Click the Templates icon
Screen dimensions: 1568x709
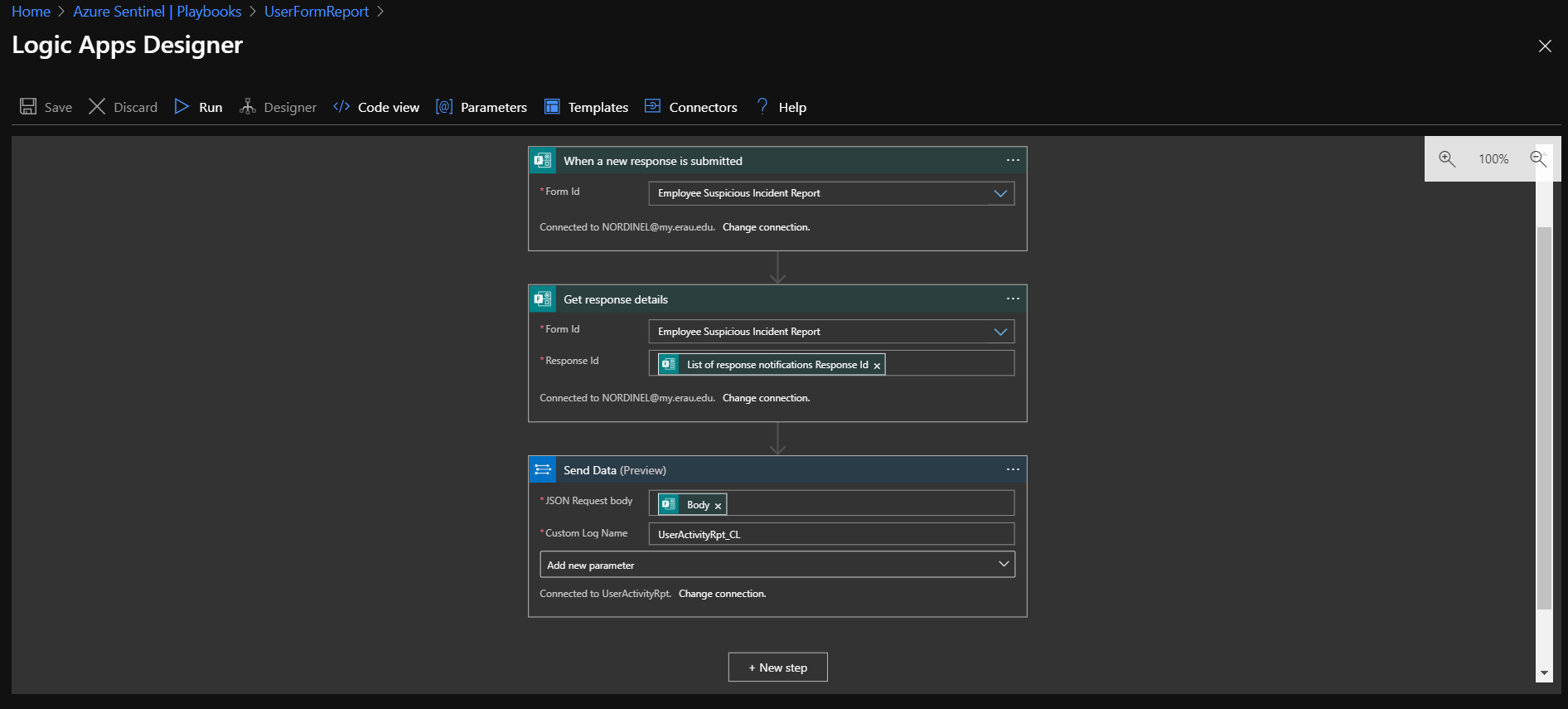(552, 106)
